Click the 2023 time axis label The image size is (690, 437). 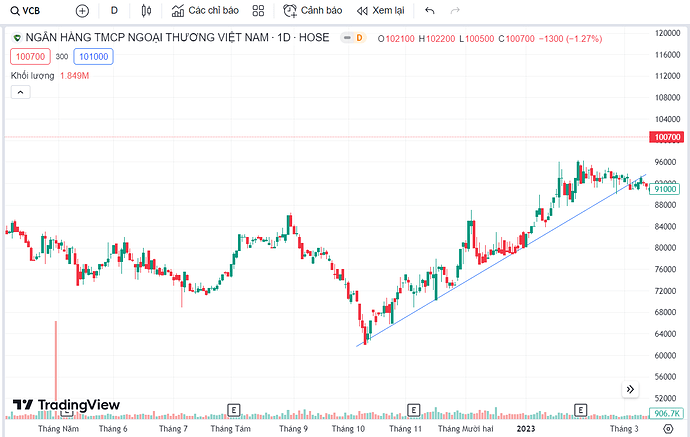(x=526, y=429)
